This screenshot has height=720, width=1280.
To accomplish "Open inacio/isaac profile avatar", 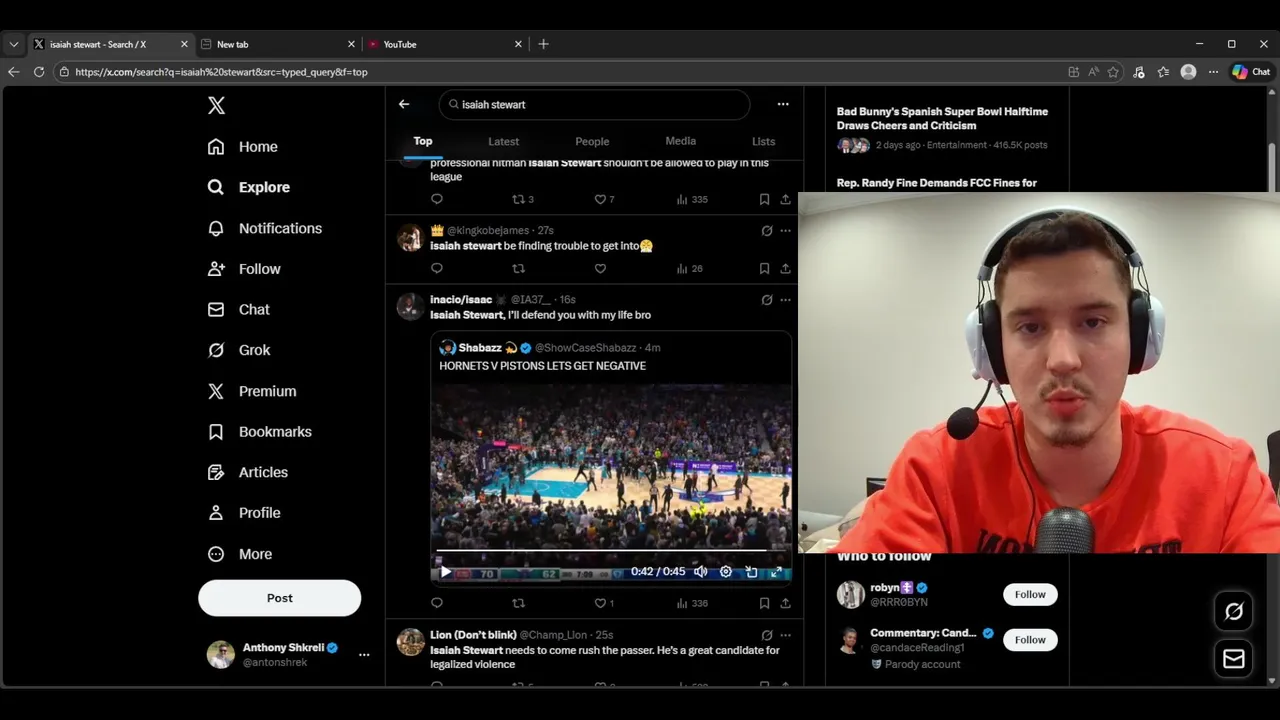I will coord(410,306).
